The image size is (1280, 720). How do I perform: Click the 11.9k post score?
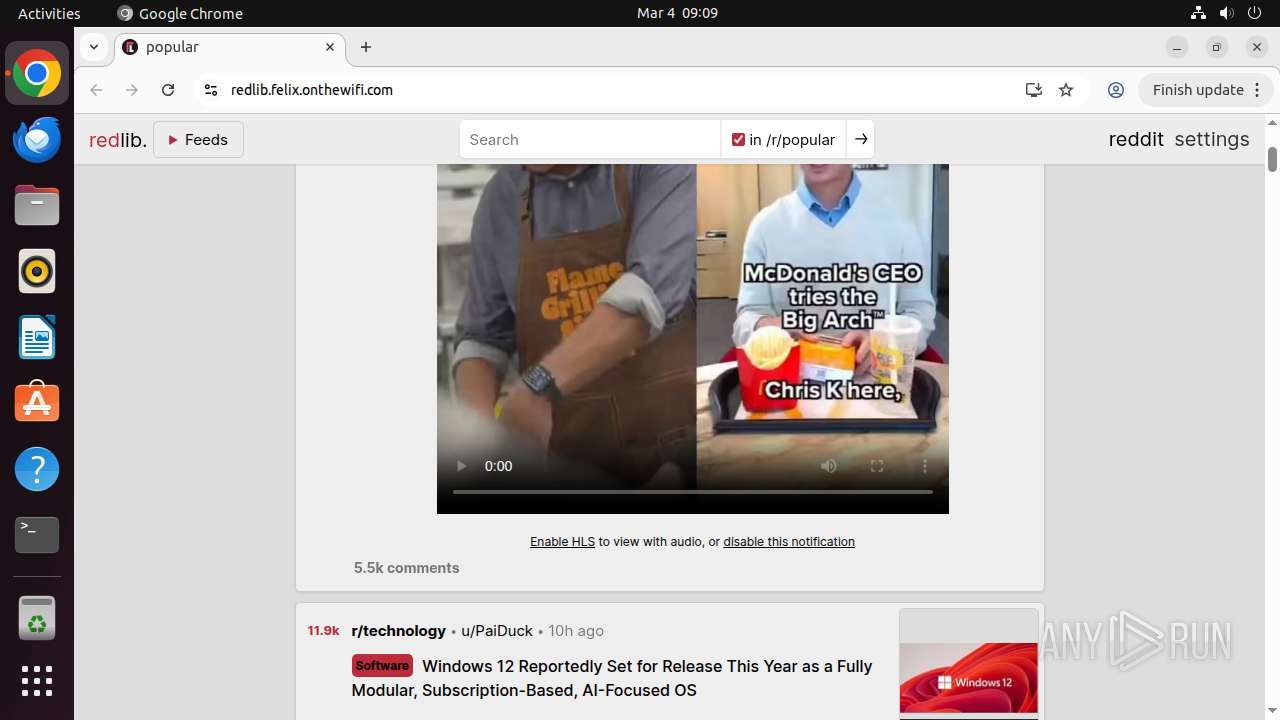pos(323,631)
